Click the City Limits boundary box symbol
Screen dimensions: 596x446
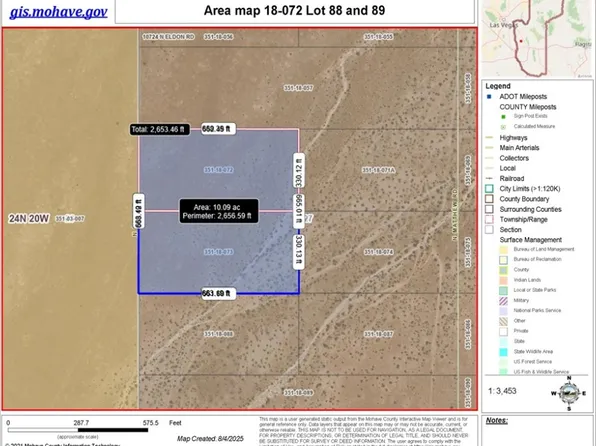(x=489, y=189)
